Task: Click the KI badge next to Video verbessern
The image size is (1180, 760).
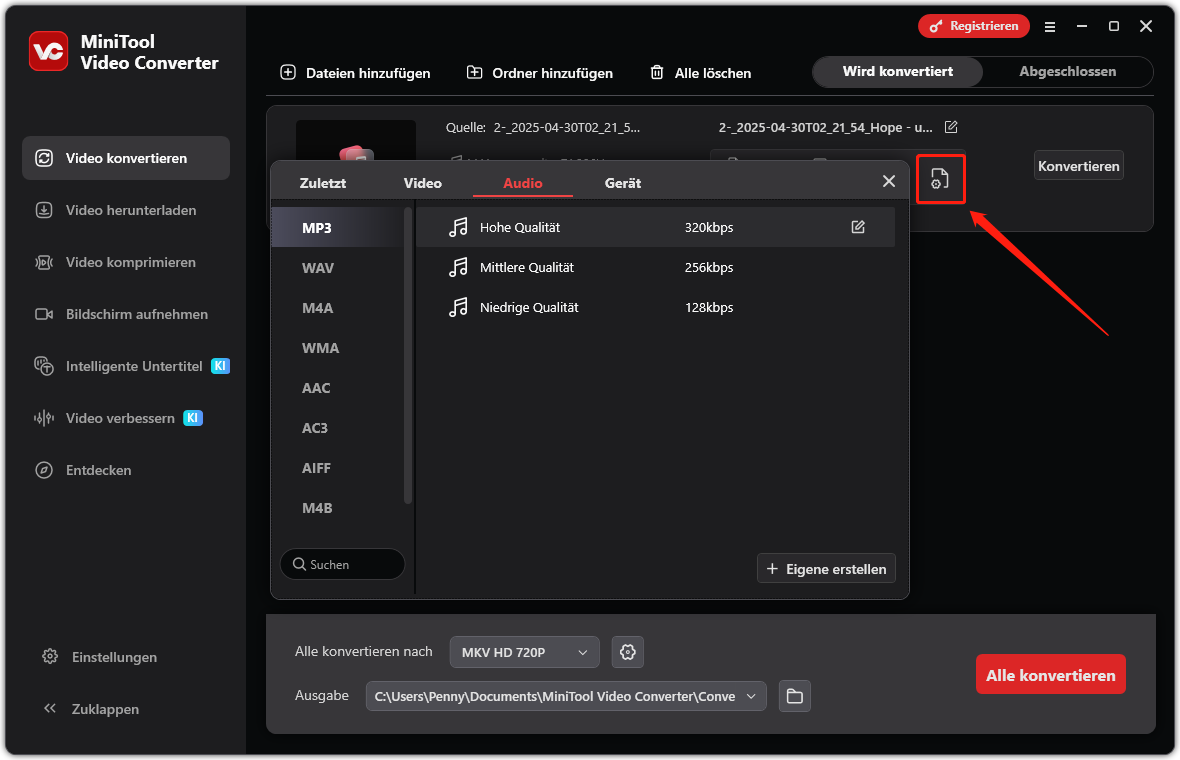Action: pos(193,418)
